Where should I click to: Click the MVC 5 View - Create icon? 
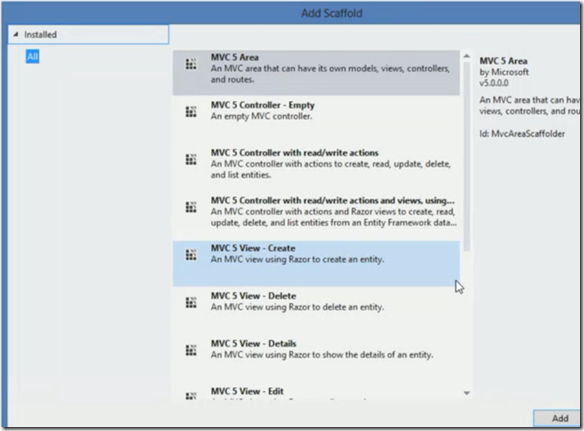(191, 255)
